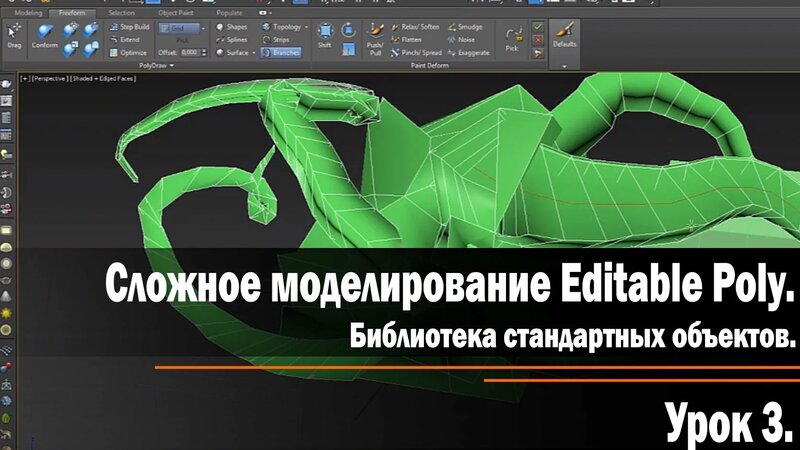Select the Shift tool

pos(325,36)
